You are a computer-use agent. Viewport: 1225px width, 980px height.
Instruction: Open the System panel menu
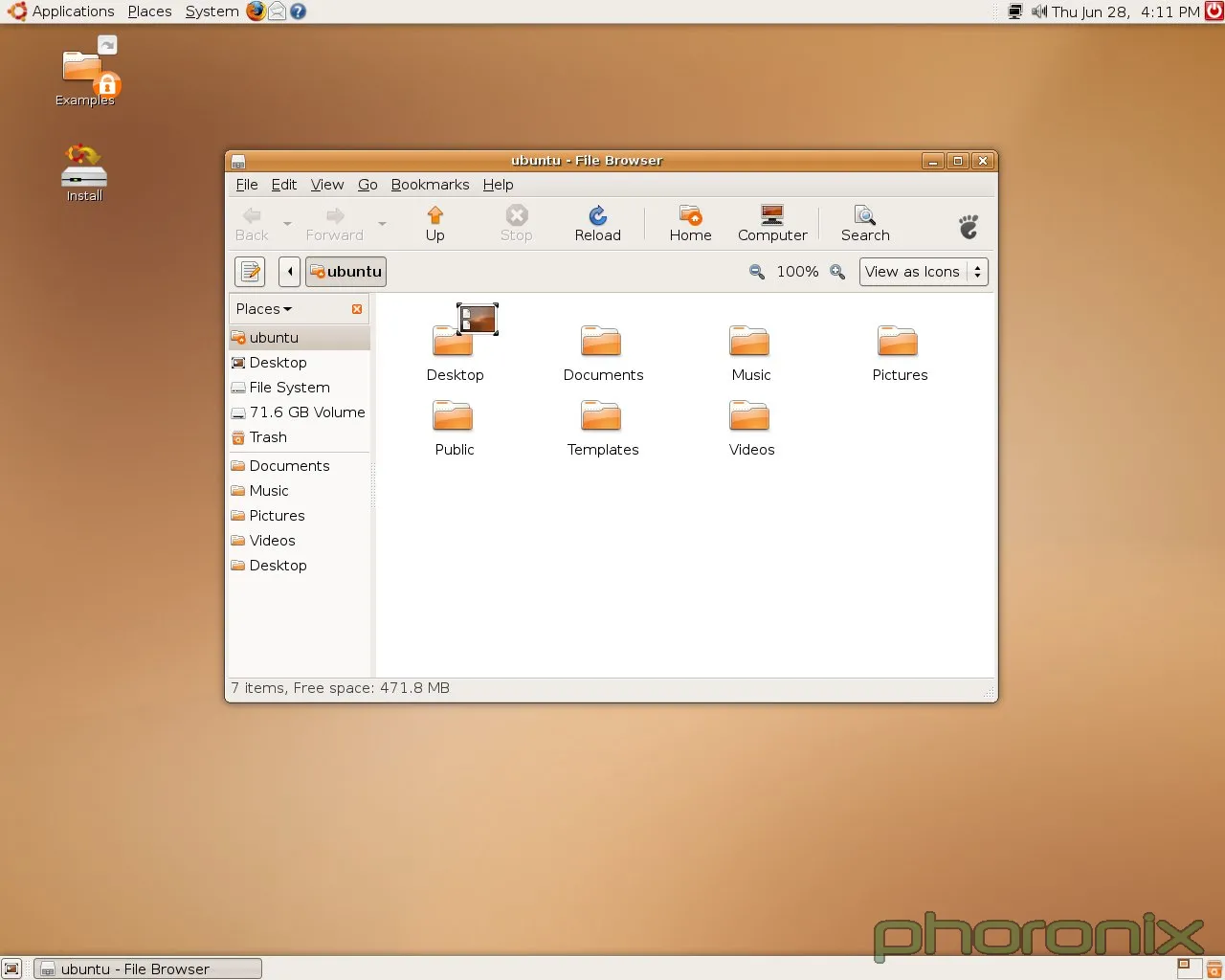[x=212, y=11]
